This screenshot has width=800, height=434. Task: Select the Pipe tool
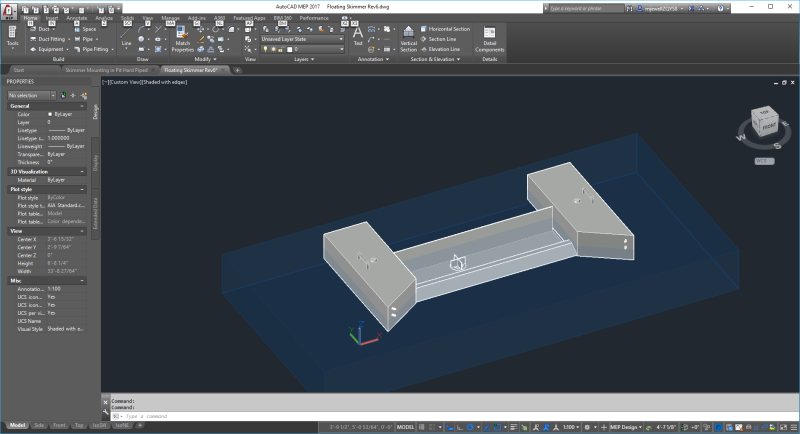tap(86, 39)
